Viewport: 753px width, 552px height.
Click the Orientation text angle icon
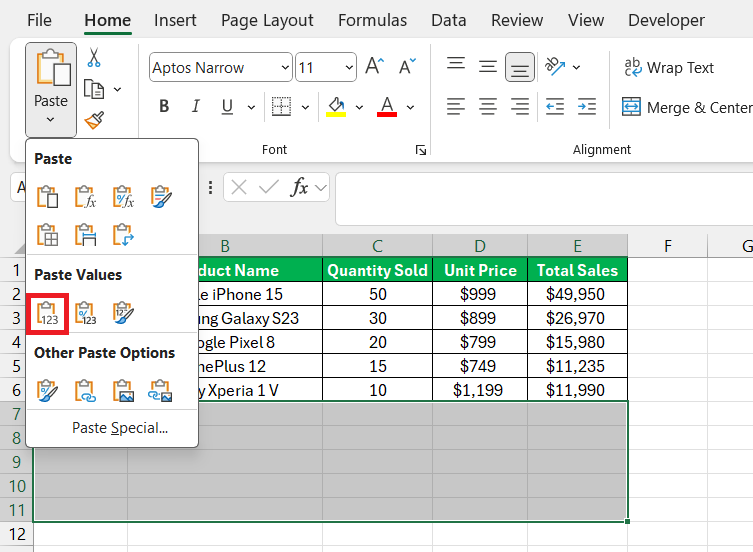[555, 67]
